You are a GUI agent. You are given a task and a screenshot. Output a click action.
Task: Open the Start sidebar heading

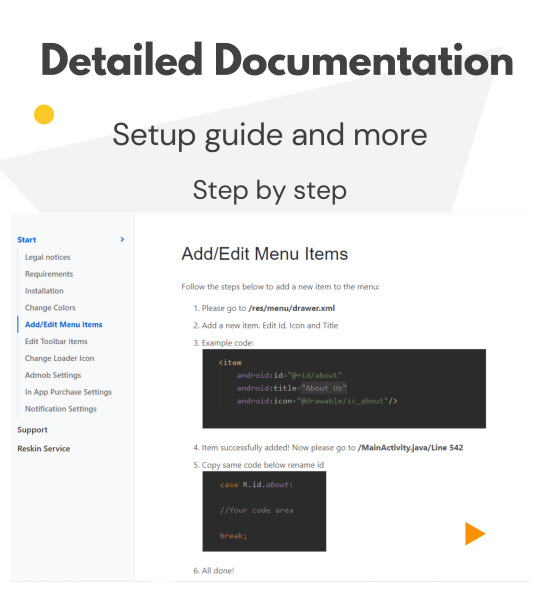26,240
